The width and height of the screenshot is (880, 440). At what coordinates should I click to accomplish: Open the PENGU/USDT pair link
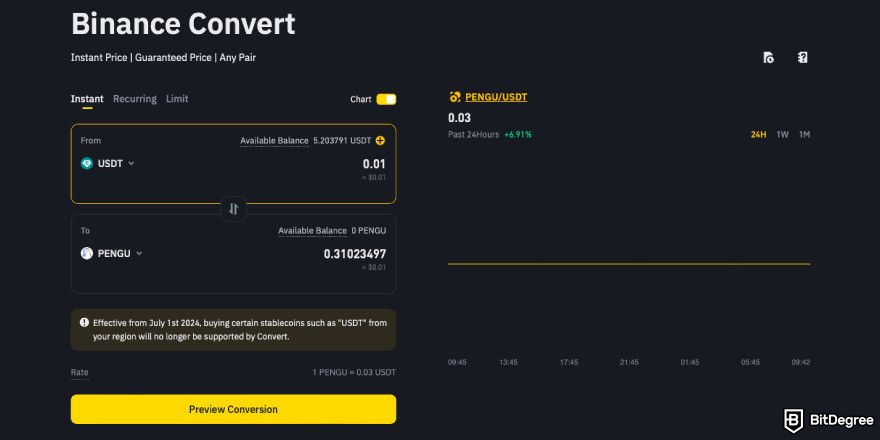coord(496,97)
